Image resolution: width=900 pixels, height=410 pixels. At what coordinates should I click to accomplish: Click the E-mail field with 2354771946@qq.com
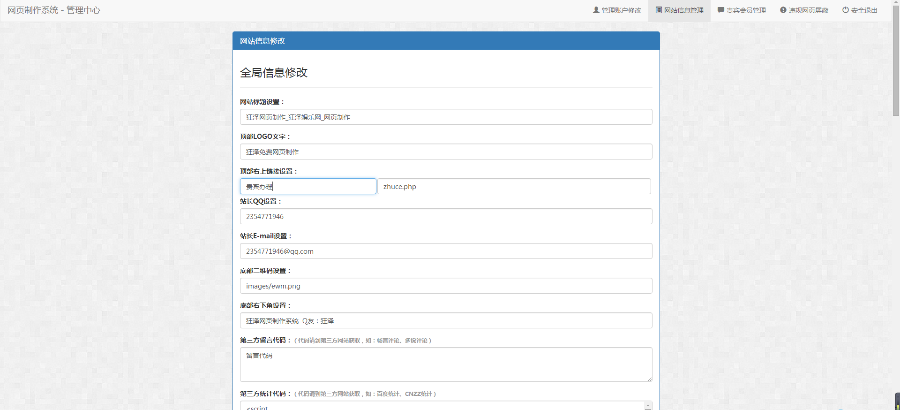click(x=445, y=251)
